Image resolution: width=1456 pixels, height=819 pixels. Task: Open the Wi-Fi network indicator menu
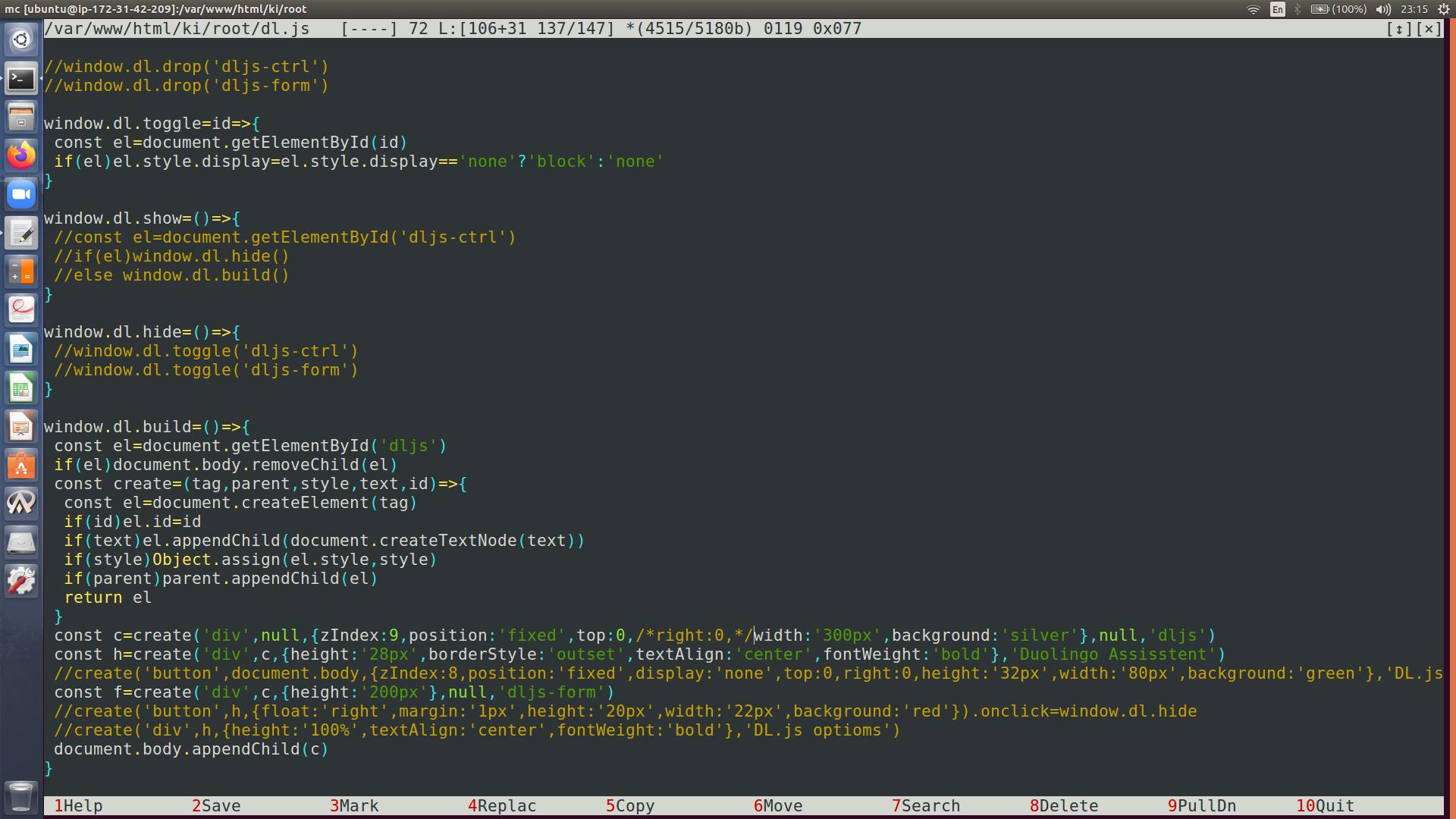[x=1254, y=9]
